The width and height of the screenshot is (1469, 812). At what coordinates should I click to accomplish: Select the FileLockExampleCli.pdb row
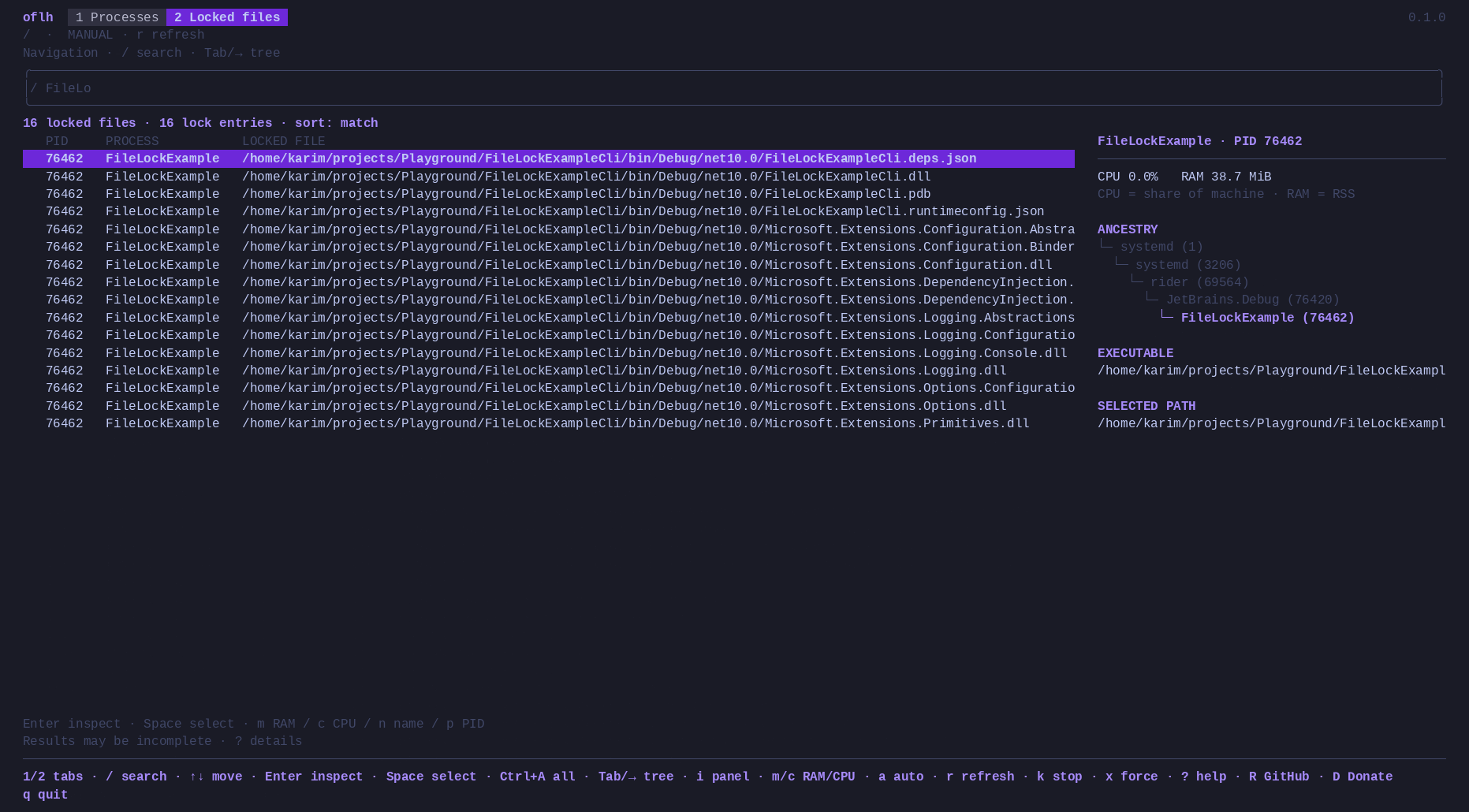coord(549,194)
